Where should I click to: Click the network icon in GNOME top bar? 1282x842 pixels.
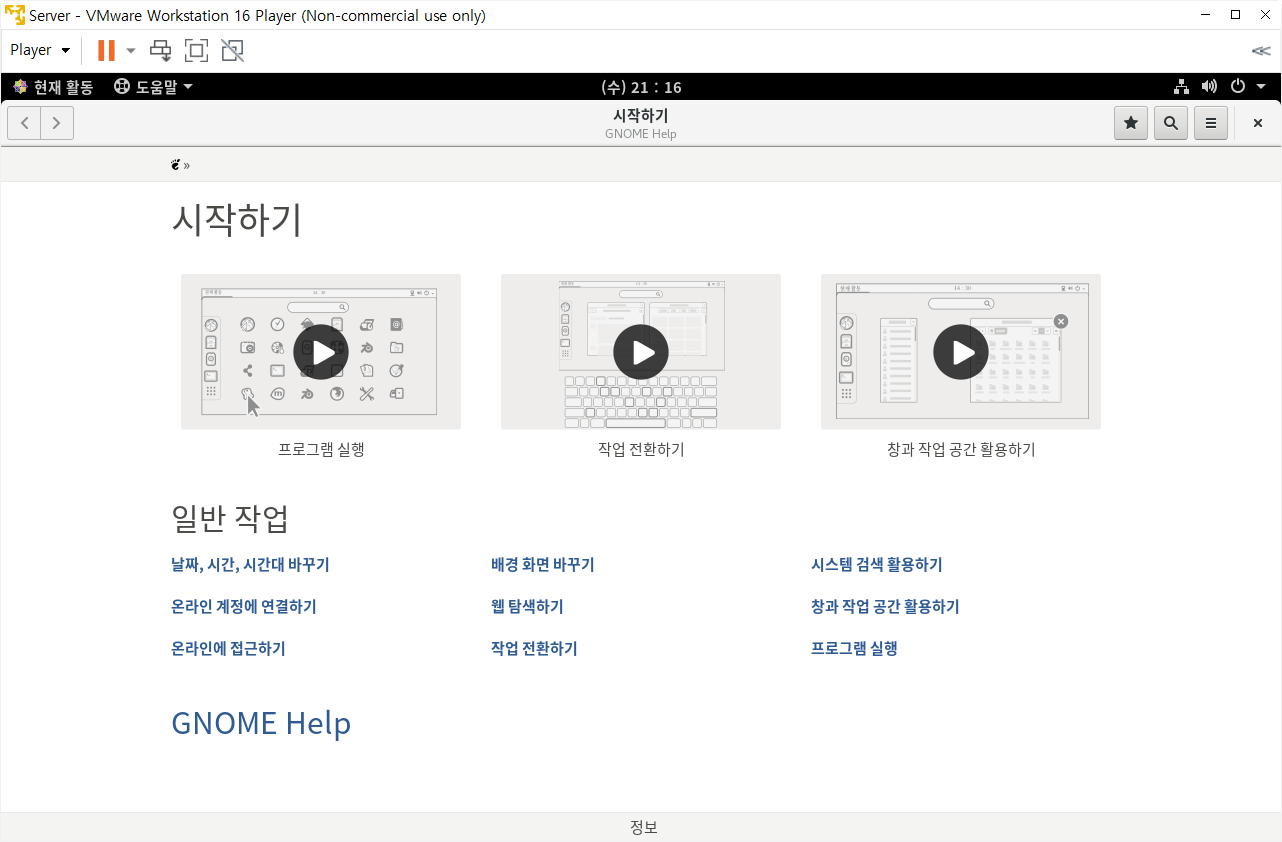(x=1181, y=87)
